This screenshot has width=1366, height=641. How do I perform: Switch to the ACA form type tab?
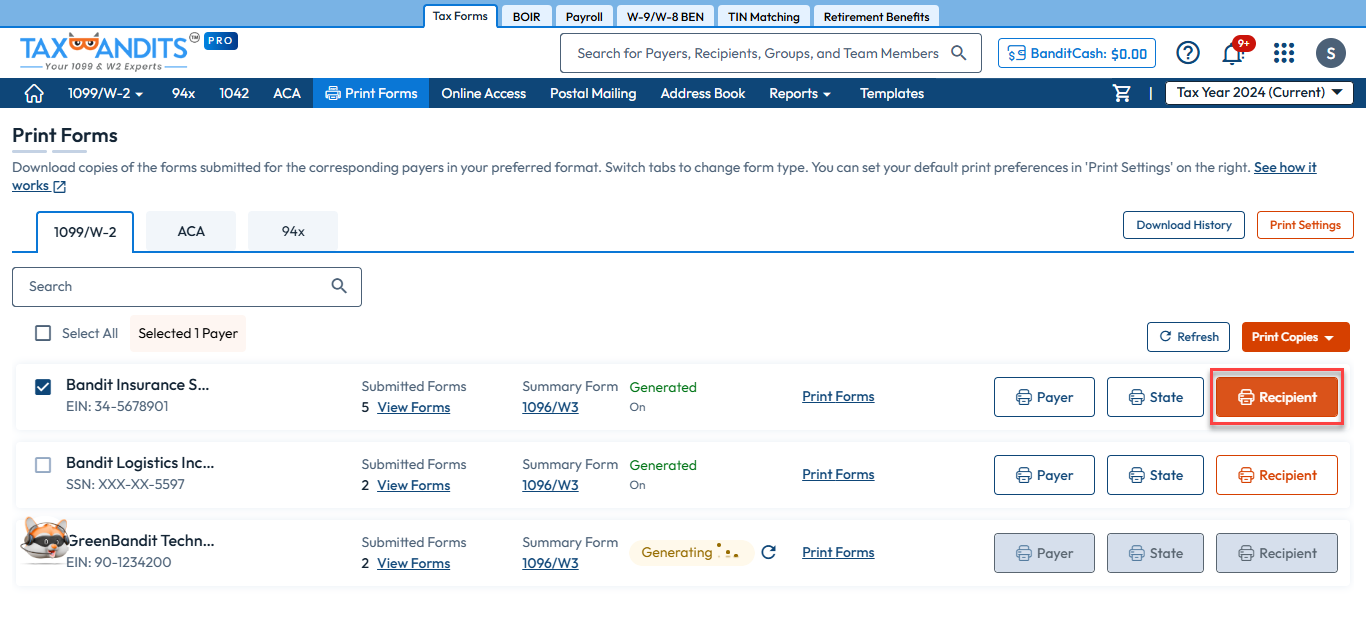tap(191, 231)
